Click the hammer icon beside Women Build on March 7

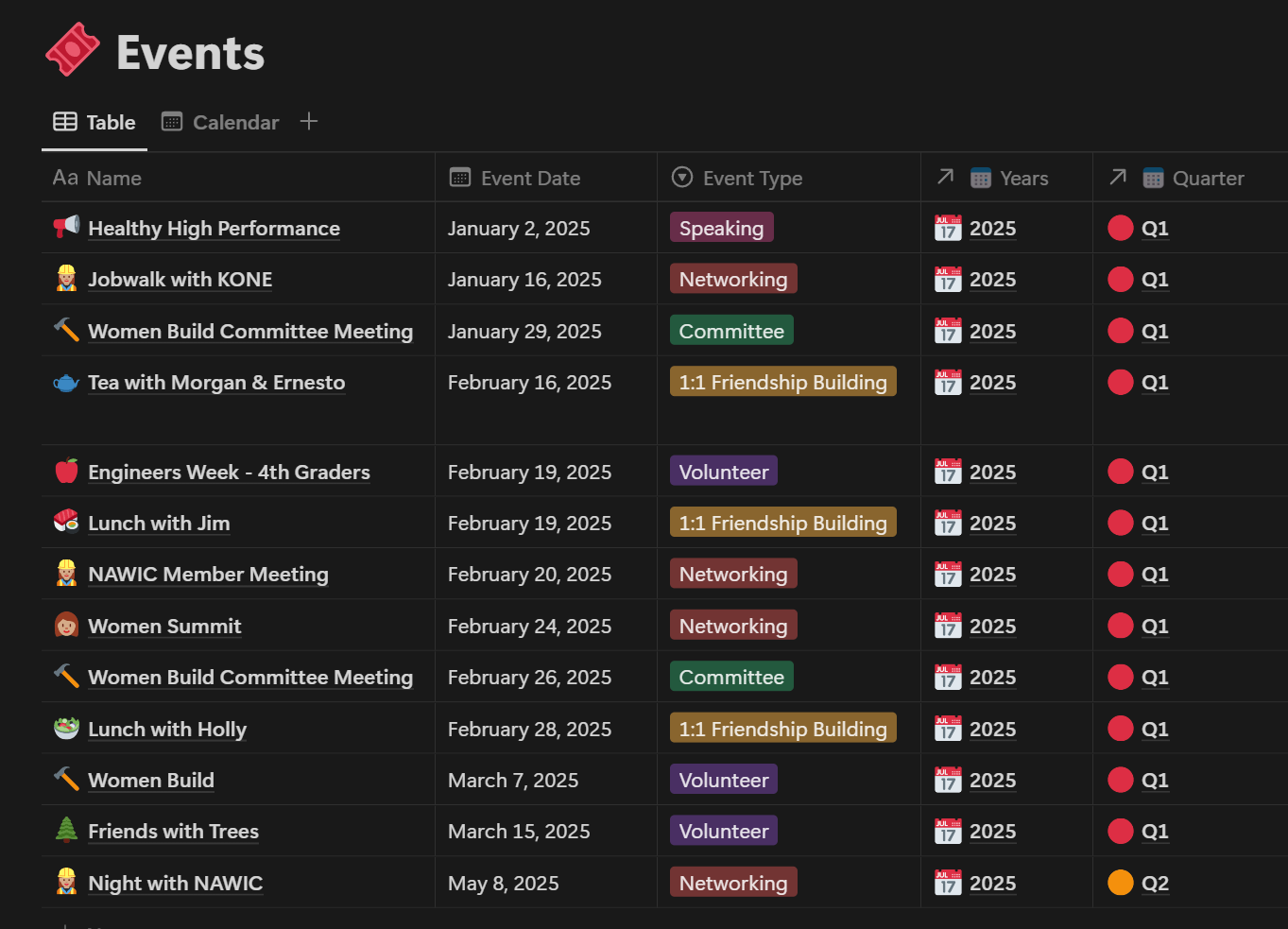(x=66, y=780)
